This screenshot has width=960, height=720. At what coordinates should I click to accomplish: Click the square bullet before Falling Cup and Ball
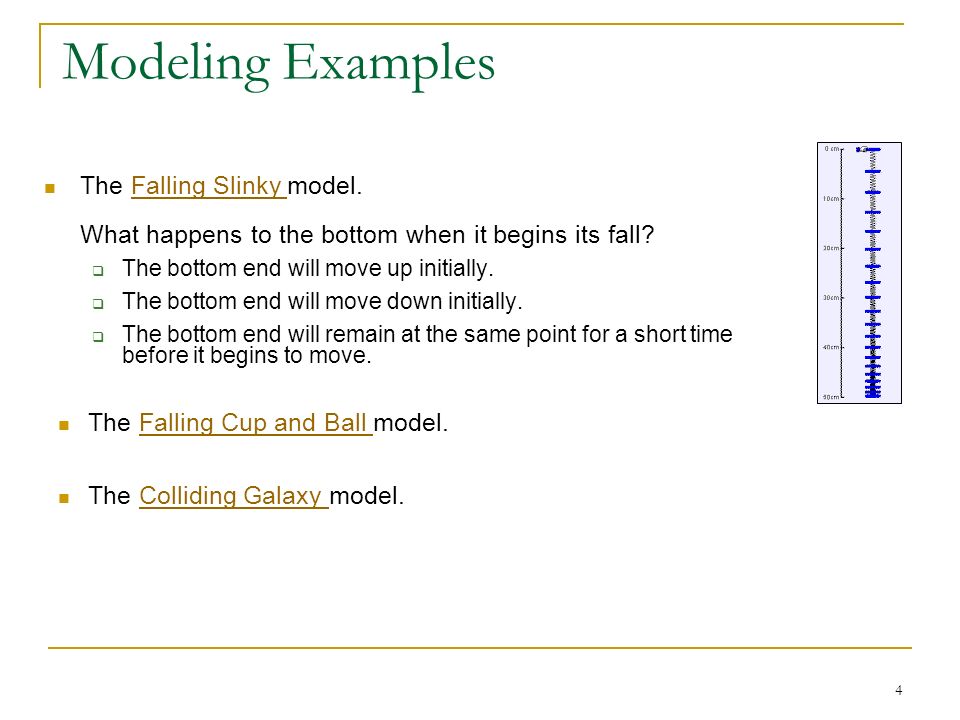[64, 425]
